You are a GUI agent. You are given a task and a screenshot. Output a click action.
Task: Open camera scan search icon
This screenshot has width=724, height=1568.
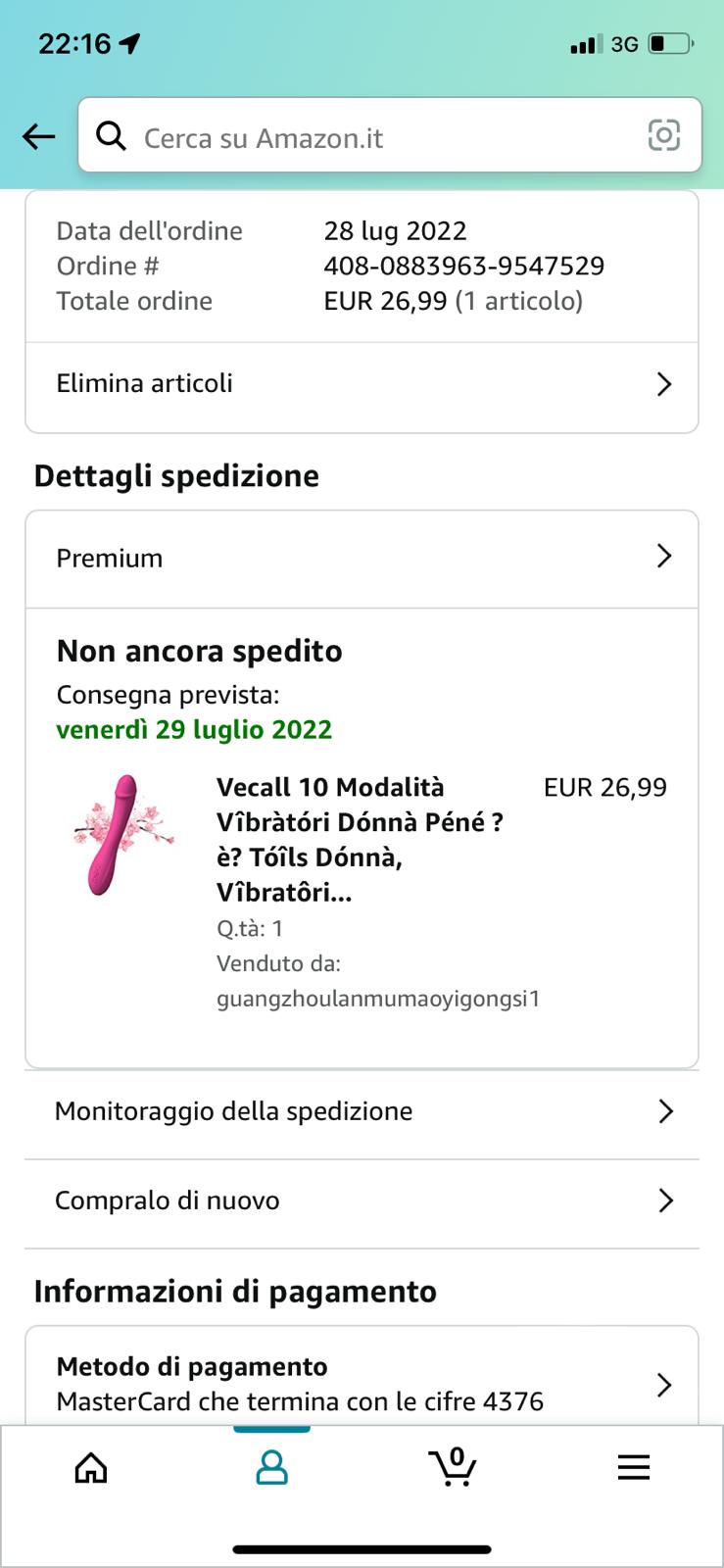[x=663, y=135]
